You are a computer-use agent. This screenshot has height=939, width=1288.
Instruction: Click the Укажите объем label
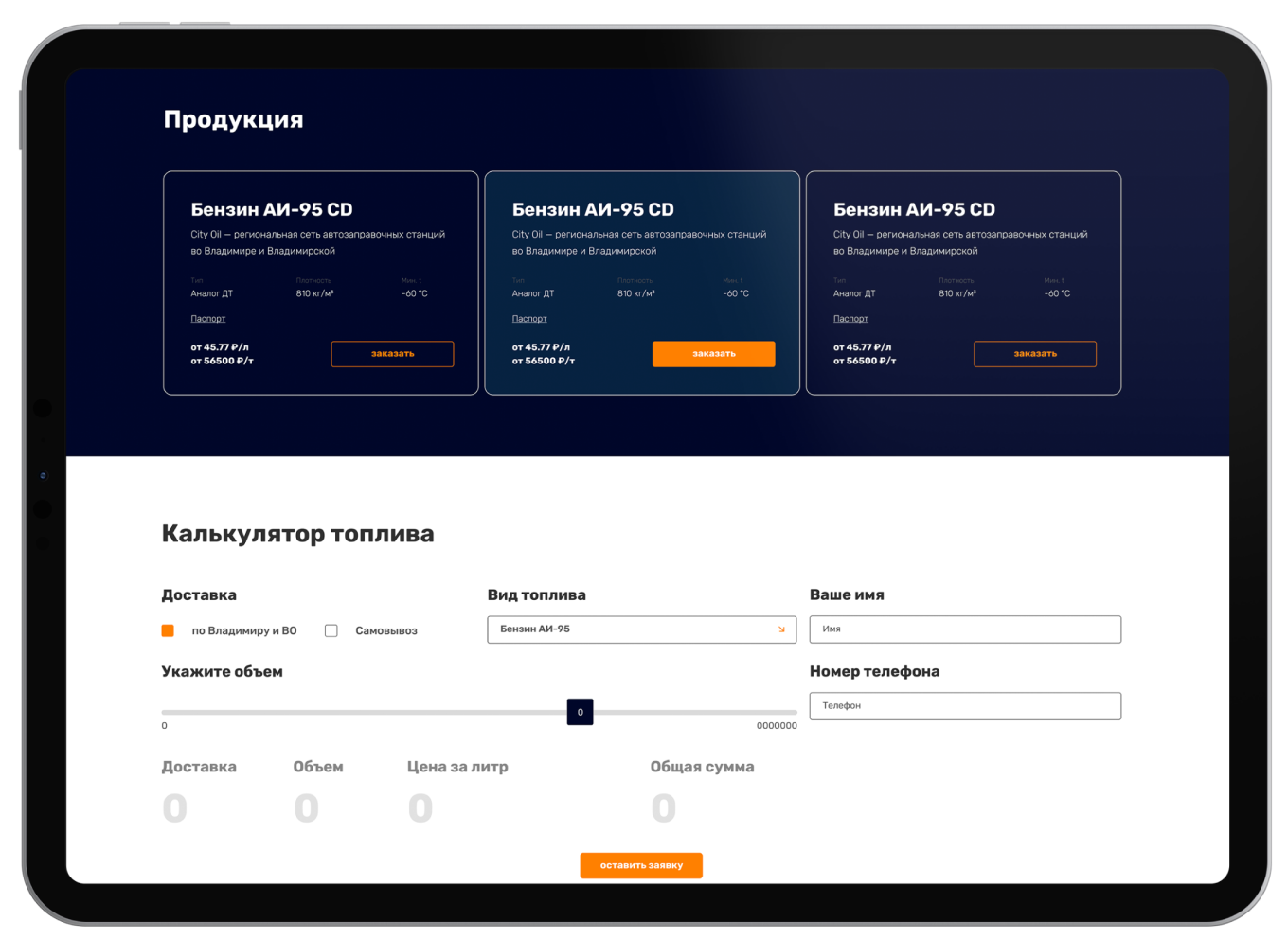click(222, 671)
